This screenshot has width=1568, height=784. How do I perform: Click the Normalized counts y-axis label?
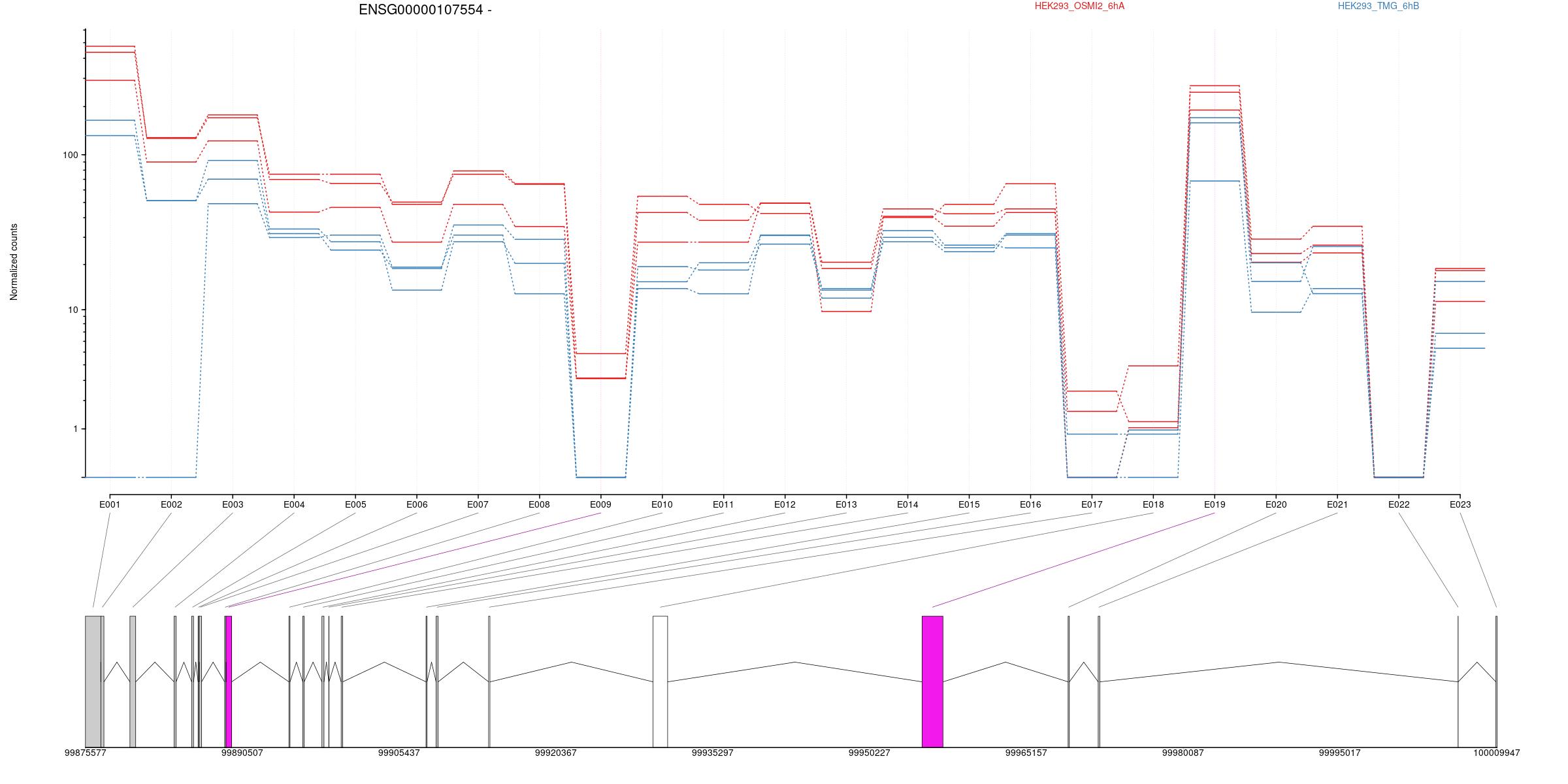point(14,262)
